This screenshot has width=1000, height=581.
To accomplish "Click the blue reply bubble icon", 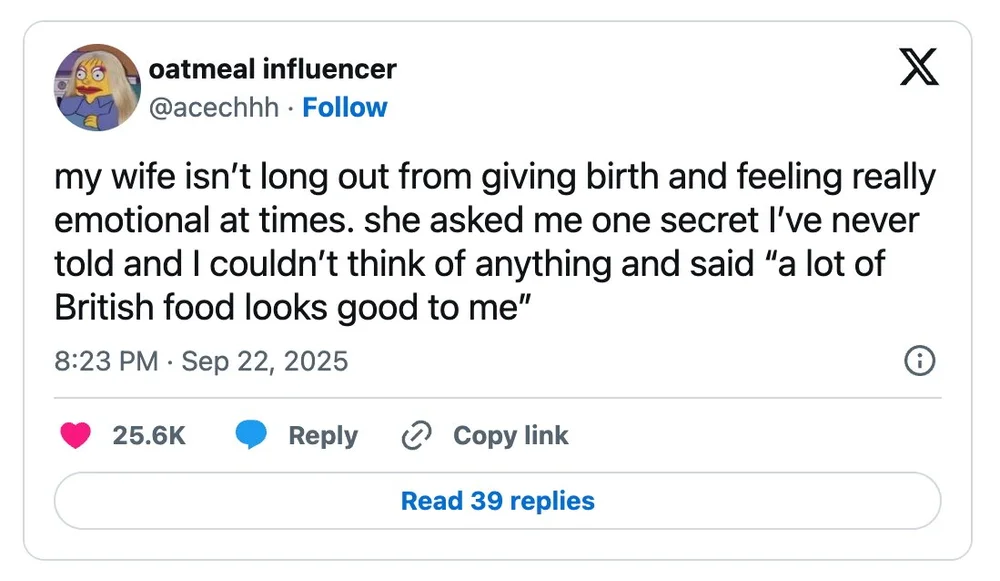I will pyautogui.click(x=251, y=435).
